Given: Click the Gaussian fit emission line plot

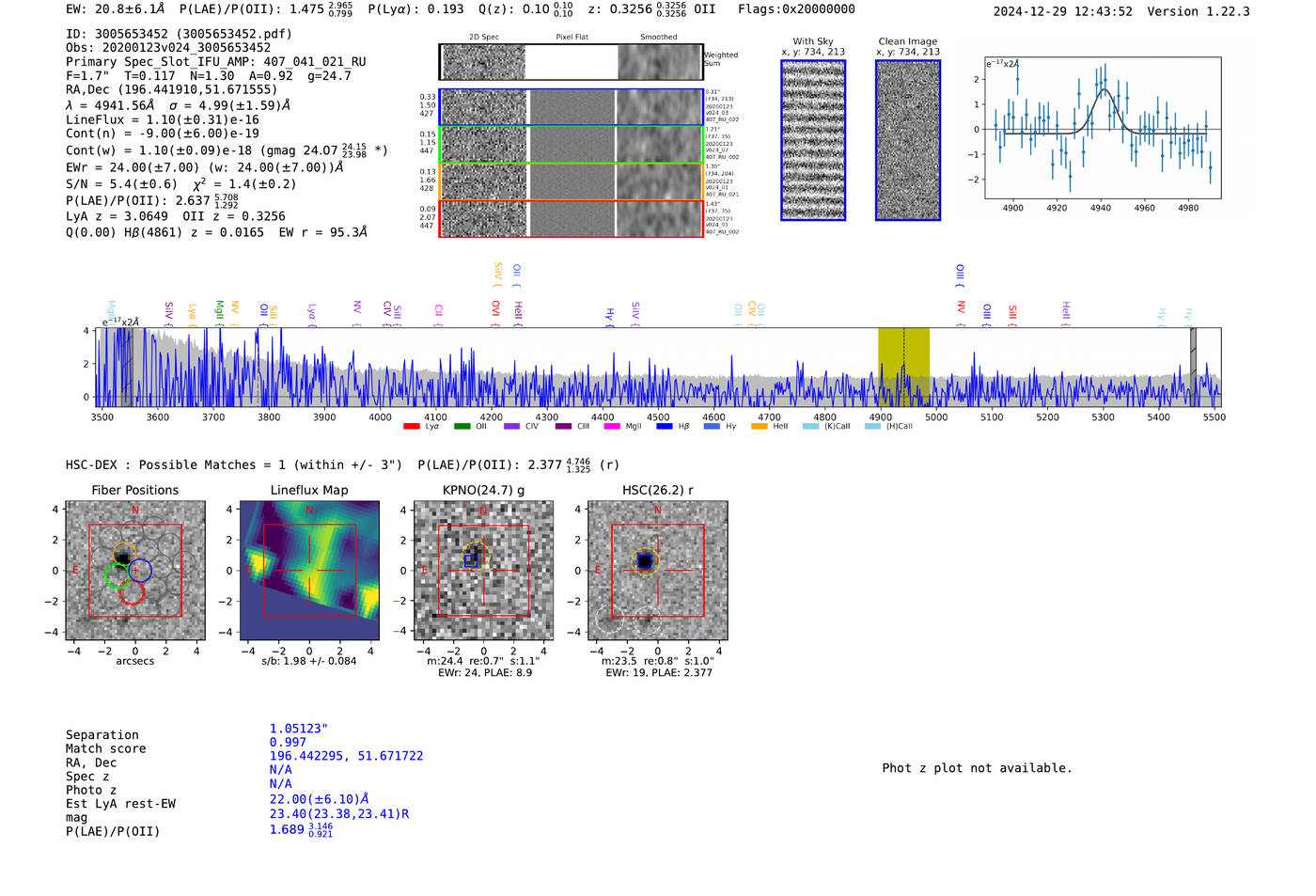Looking at the screenshot, I should point(1103,128).
